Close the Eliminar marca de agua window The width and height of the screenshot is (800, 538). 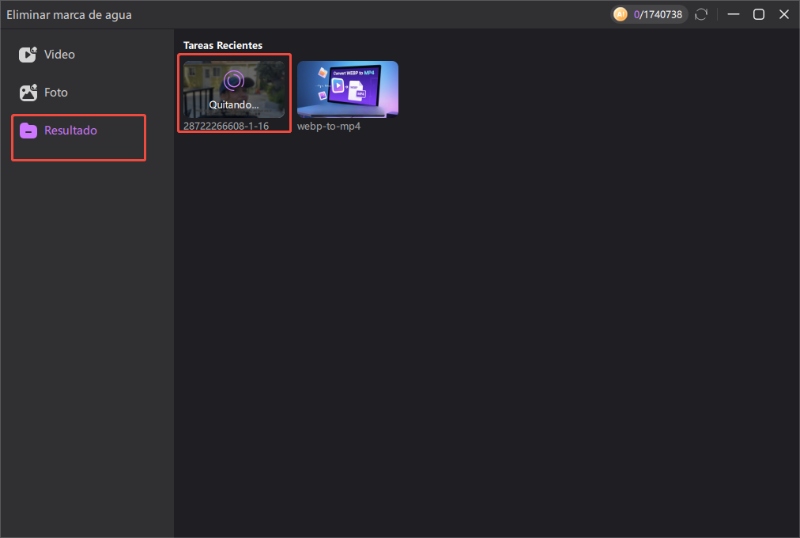(783, 14)
